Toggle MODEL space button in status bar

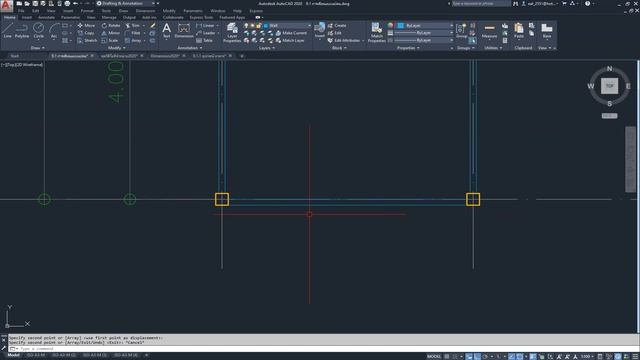433,356
